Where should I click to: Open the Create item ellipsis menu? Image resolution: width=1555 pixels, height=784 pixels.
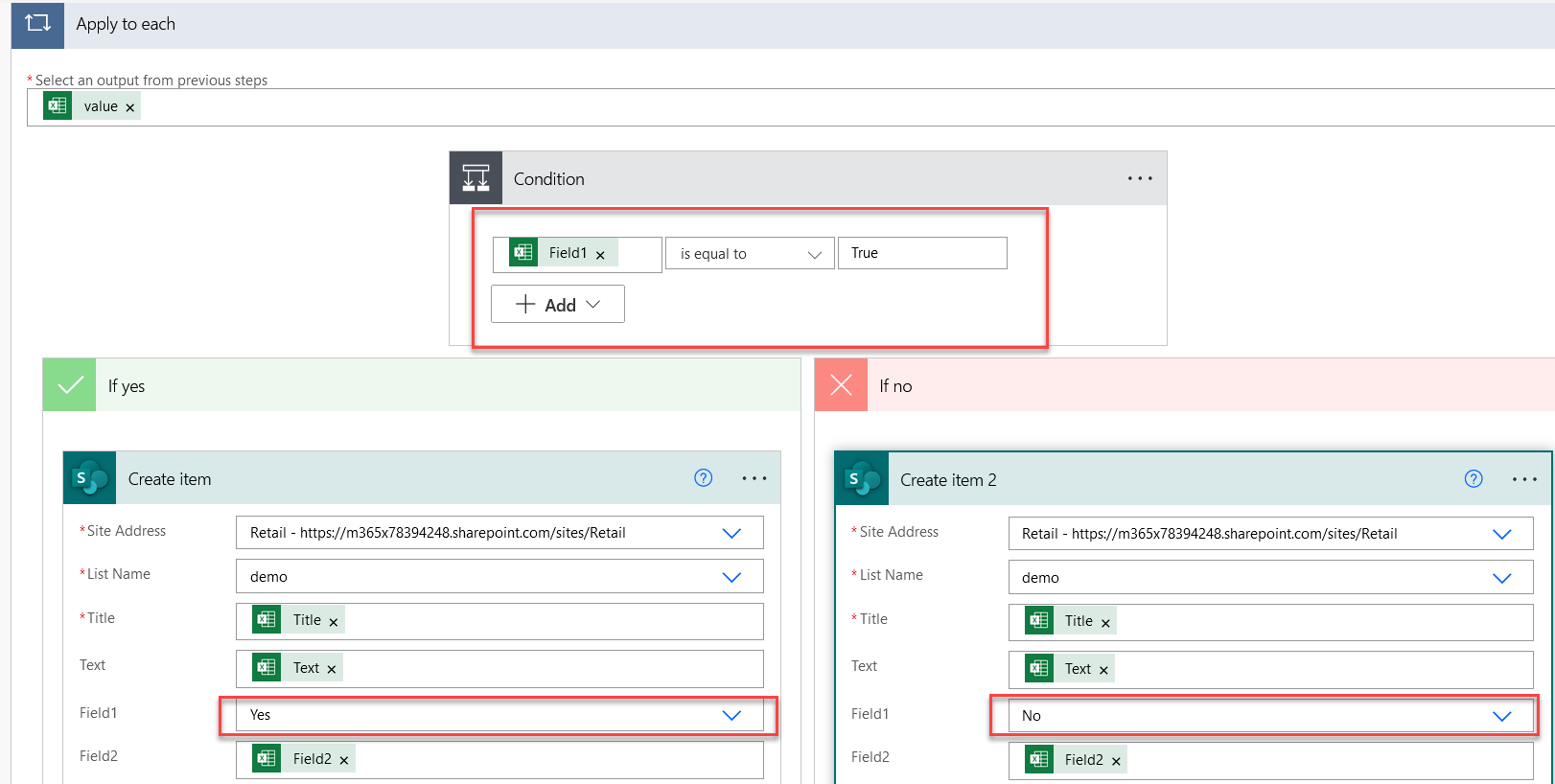(x=754, y=478)
